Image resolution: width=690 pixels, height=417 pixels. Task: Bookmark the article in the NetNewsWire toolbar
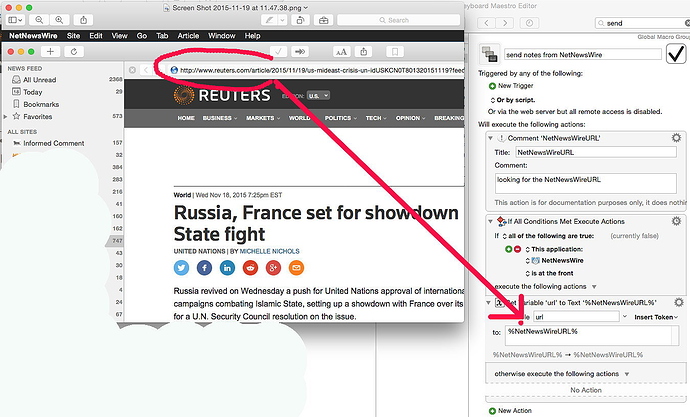[x=395, y=52]
